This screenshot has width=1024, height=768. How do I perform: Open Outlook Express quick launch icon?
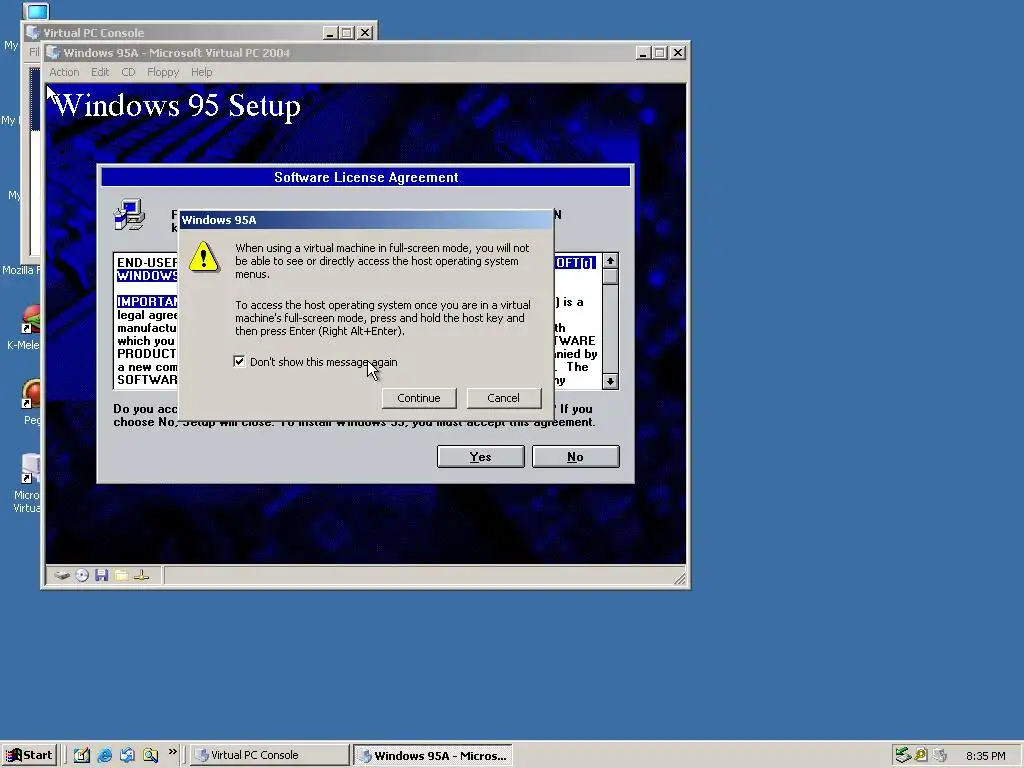click(x=127, y=755)
